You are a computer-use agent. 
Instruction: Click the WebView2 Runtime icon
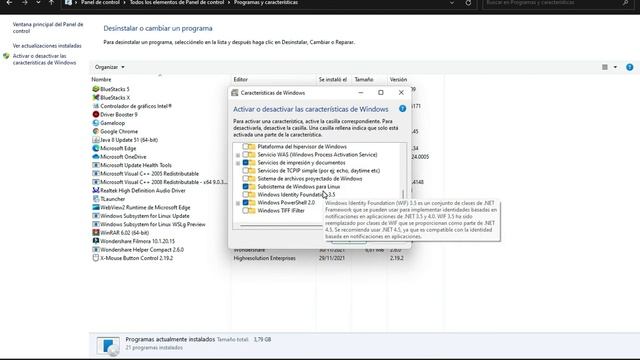[96, 207]
